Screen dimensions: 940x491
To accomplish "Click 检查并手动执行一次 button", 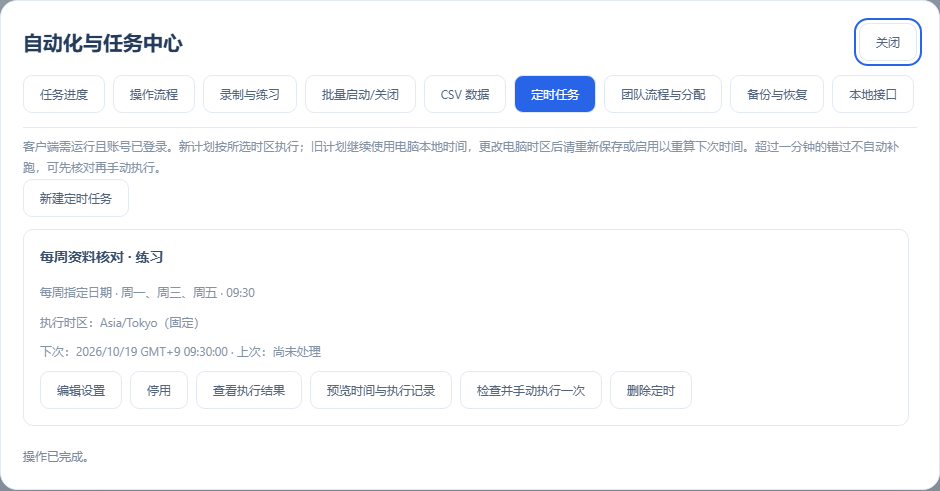I will pyautogui.click(x=531, y=390).
